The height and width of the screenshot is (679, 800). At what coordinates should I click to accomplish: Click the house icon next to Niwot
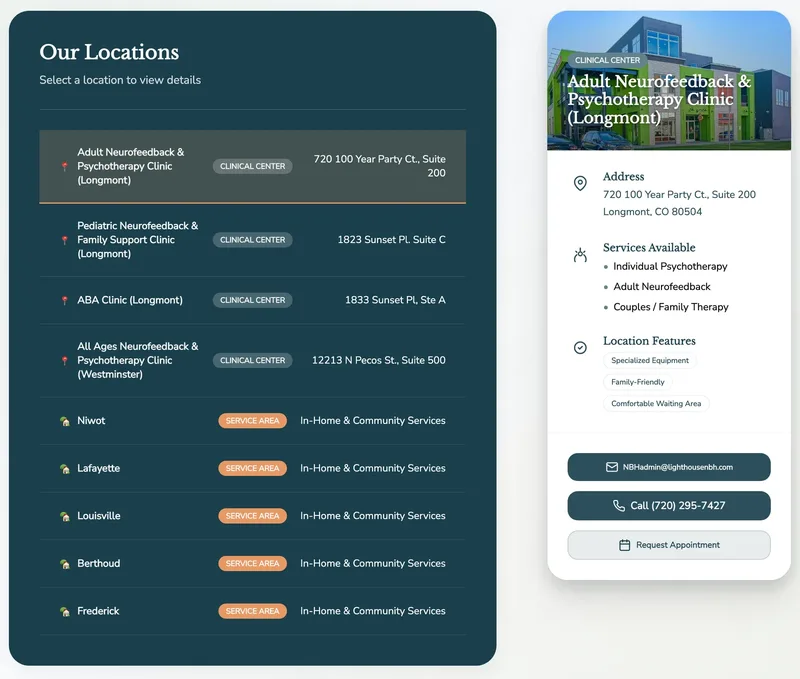[65, 421]
